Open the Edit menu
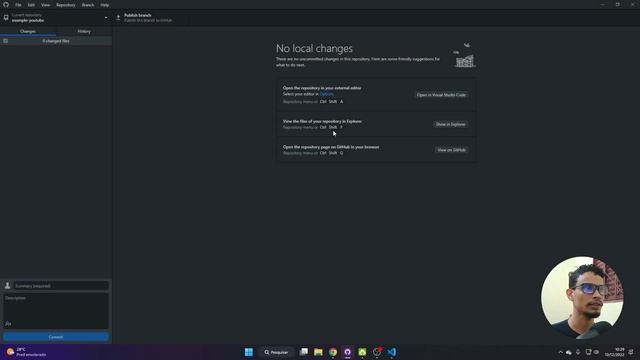640x360 pixels. click(31, 5)
